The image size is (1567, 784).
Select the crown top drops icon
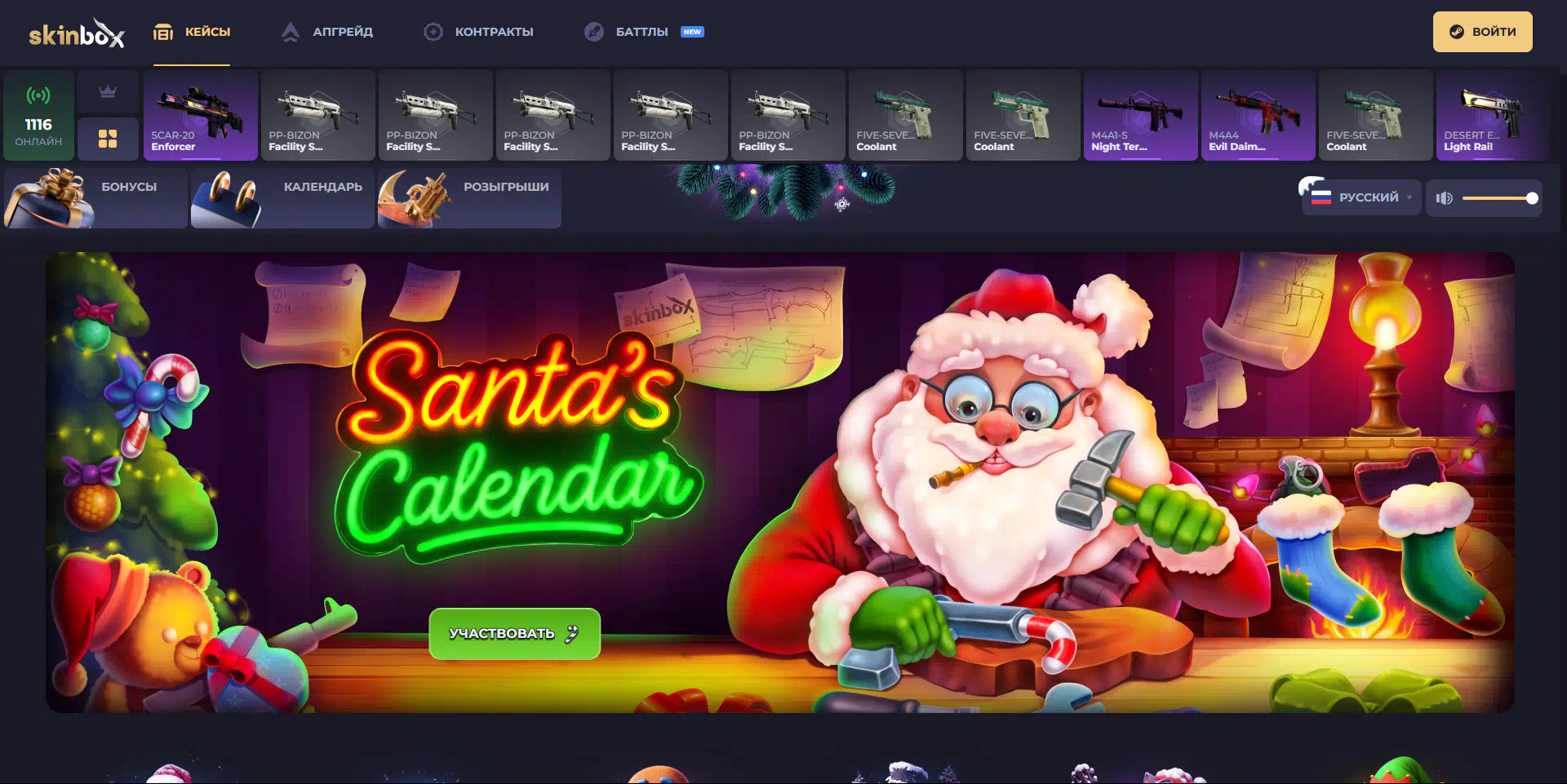tap(108, 92)
